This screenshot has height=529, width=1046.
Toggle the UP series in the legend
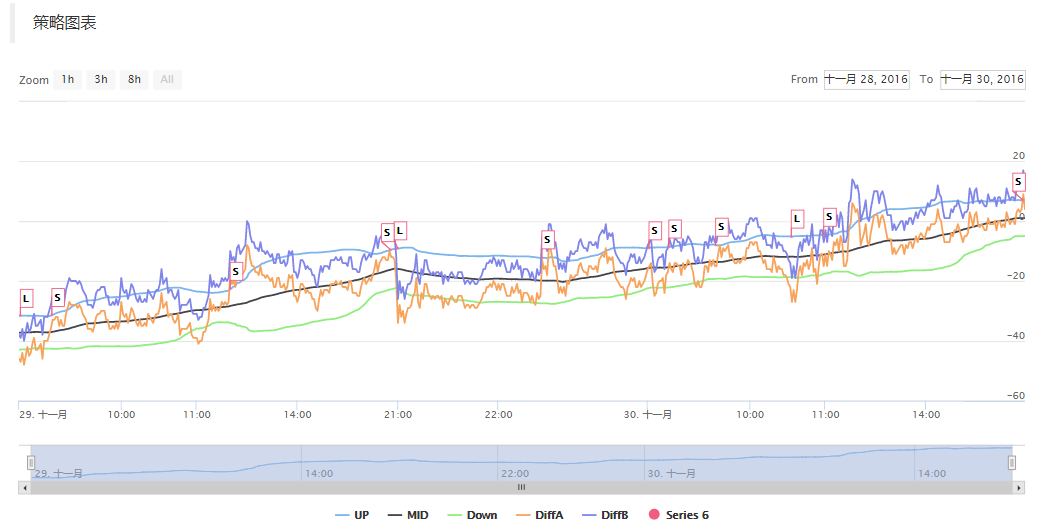coord(353,515)
